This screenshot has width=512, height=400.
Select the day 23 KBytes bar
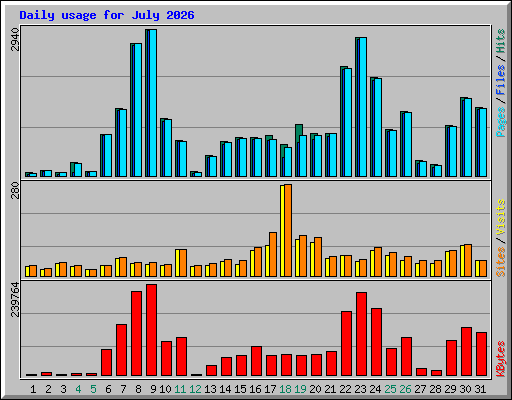click(361, 334)
